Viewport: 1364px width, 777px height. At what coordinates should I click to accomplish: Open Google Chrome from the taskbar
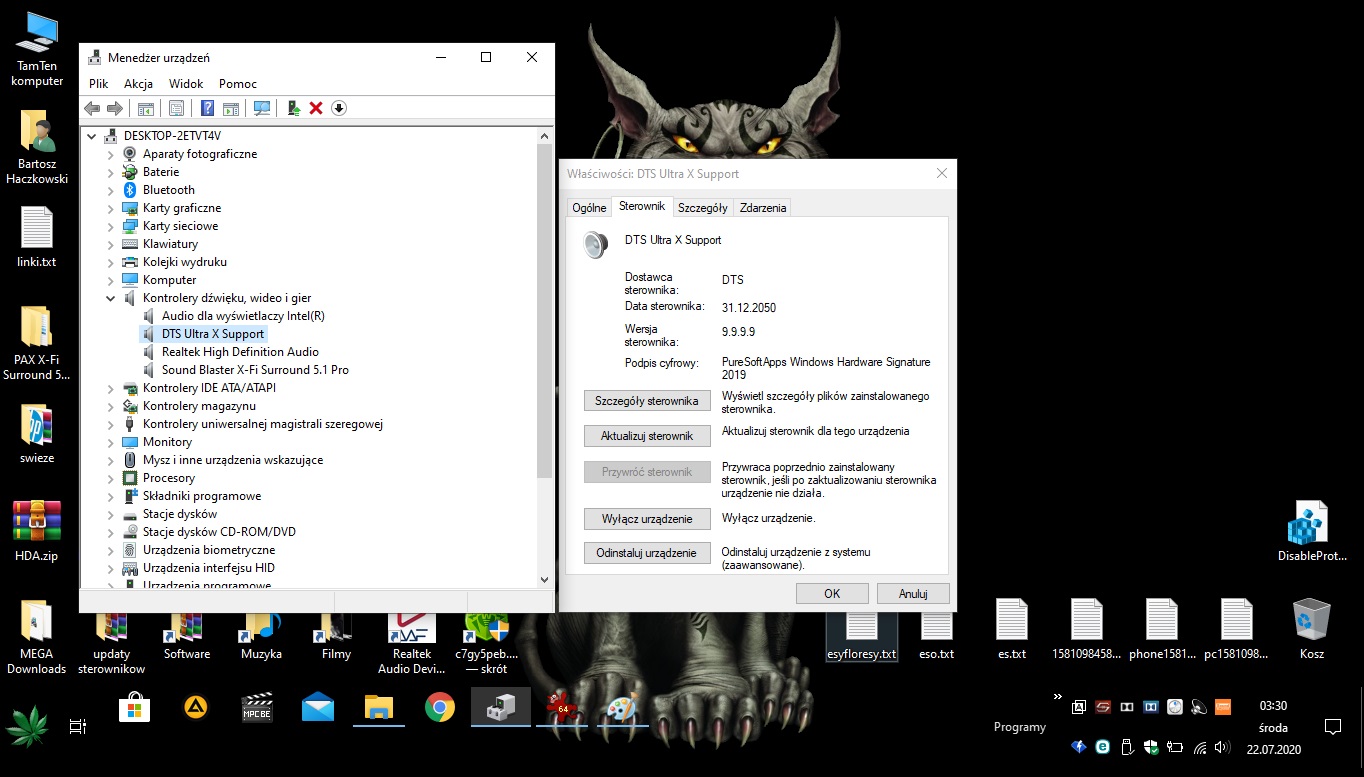tap(440, 708)
